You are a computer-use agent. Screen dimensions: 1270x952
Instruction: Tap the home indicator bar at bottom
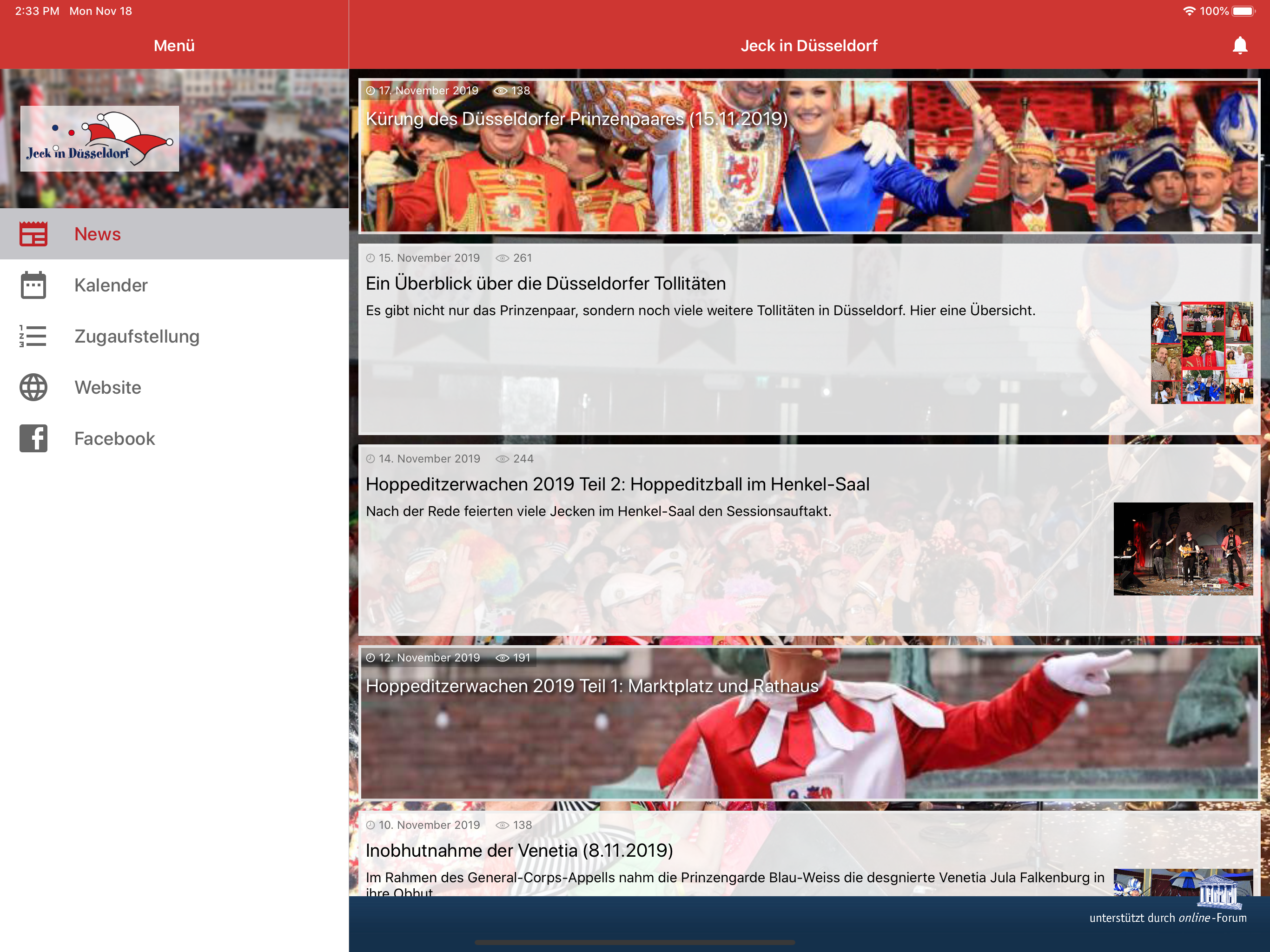(635, 942)
